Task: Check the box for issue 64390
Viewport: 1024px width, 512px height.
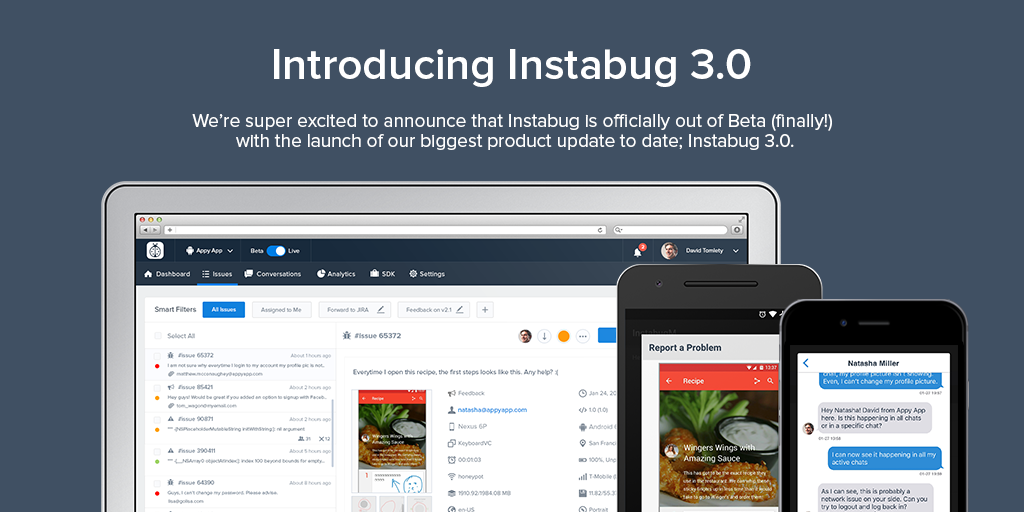Action: pos(157,483)
